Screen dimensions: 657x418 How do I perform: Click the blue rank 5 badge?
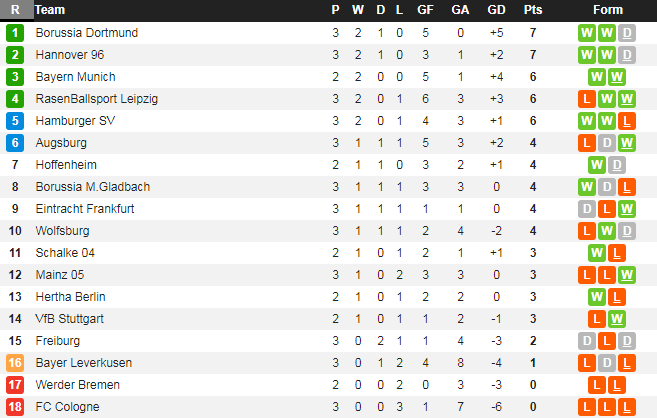click(15, 121)
